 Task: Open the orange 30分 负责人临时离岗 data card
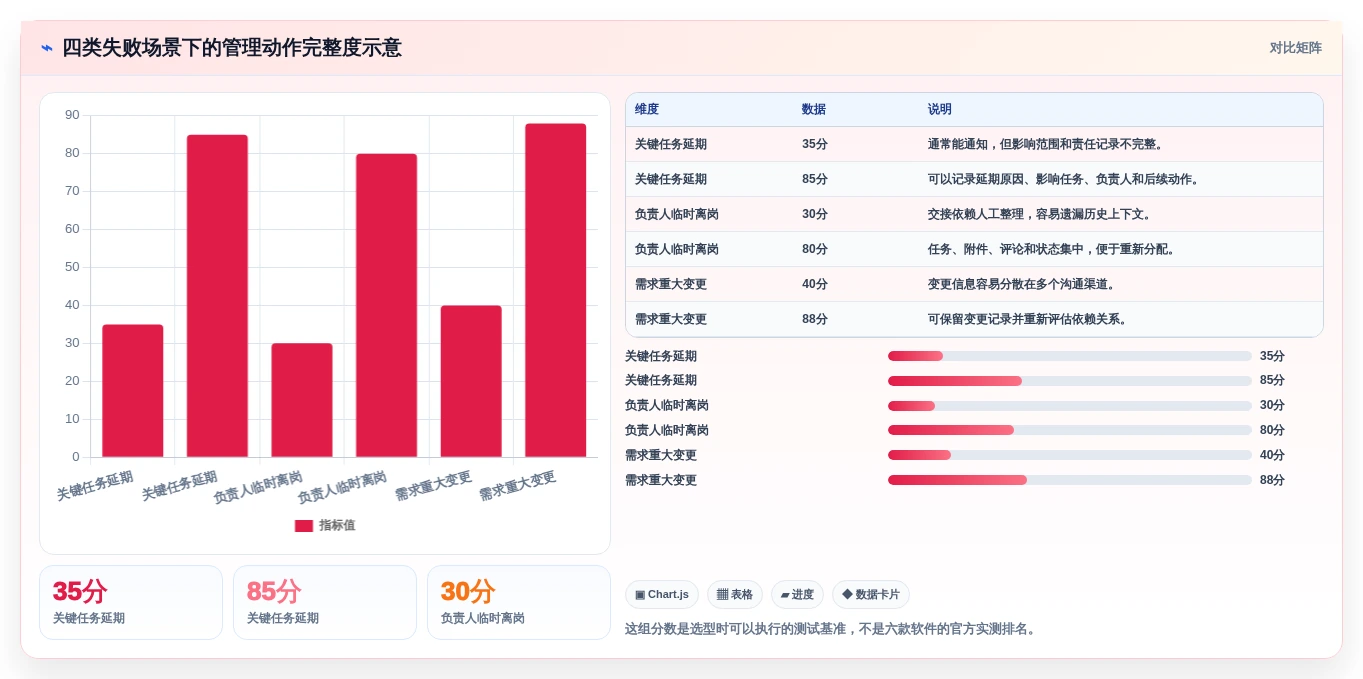click(519, 602)
